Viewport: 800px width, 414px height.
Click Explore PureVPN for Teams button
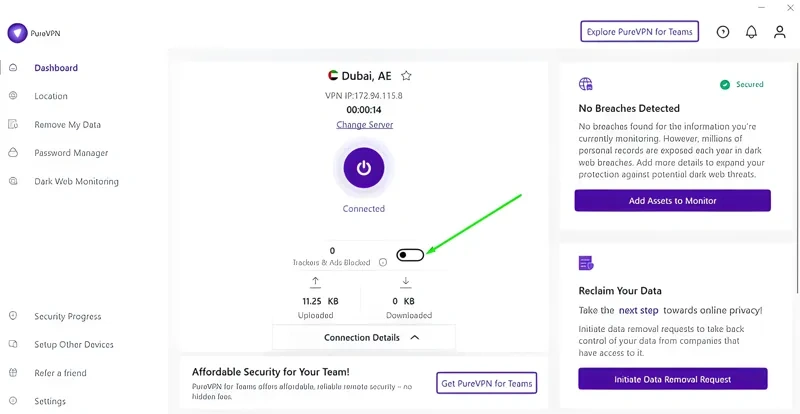639,32
